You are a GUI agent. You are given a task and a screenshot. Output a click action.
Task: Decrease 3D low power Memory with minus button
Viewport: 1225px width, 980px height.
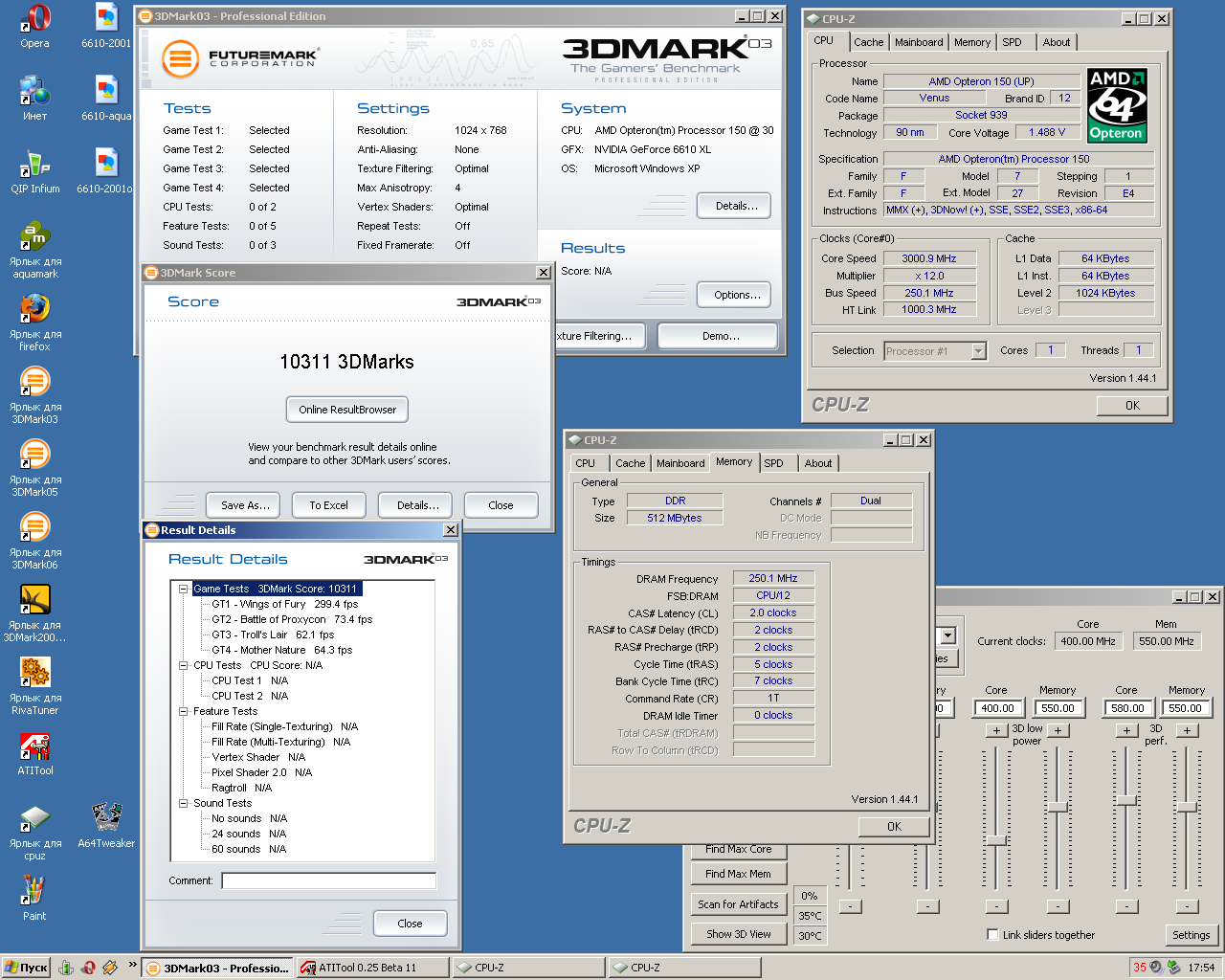point(1058,906)
